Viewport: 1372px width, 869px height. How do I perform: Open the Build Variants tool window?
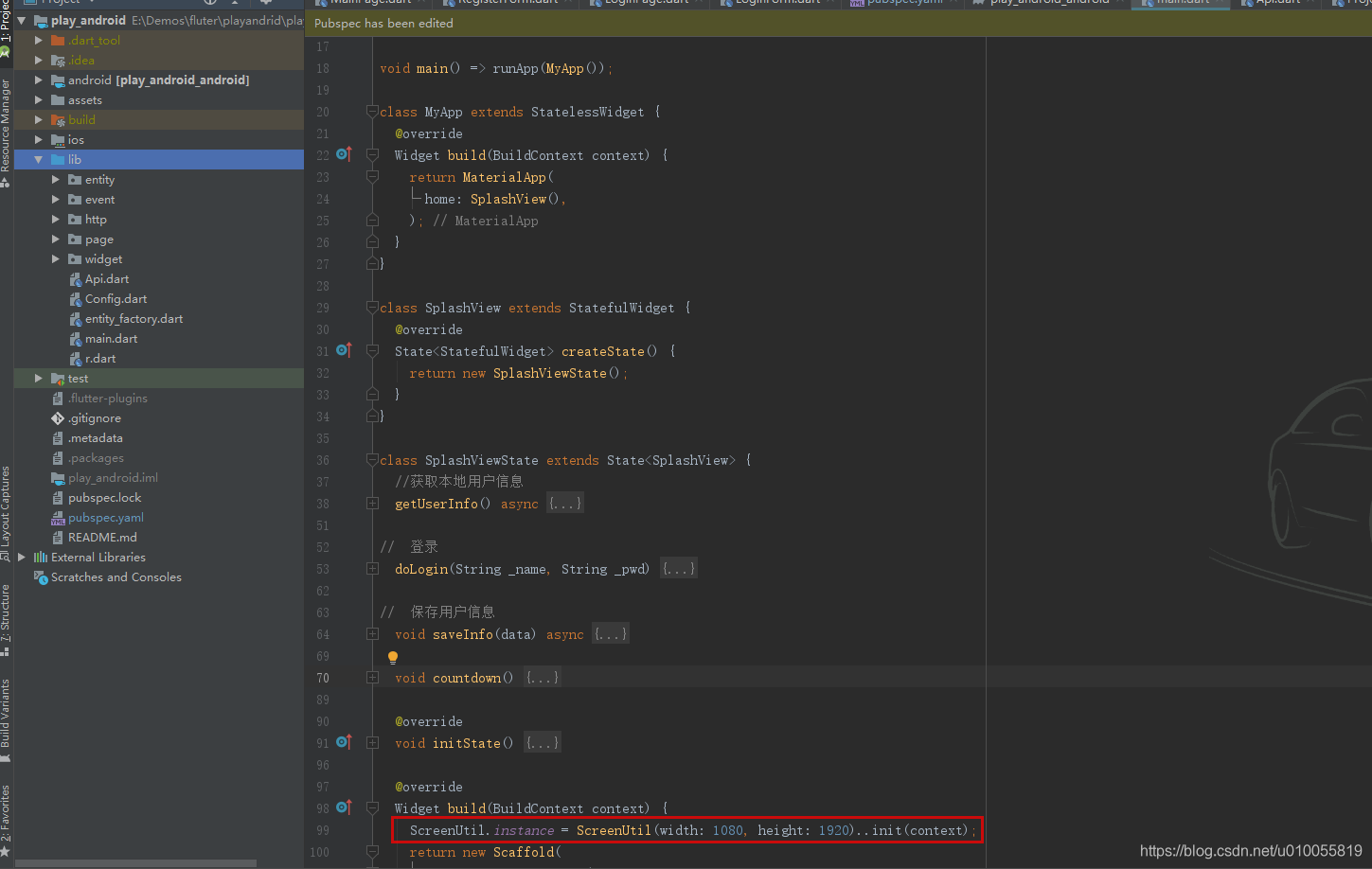point(6,719)
